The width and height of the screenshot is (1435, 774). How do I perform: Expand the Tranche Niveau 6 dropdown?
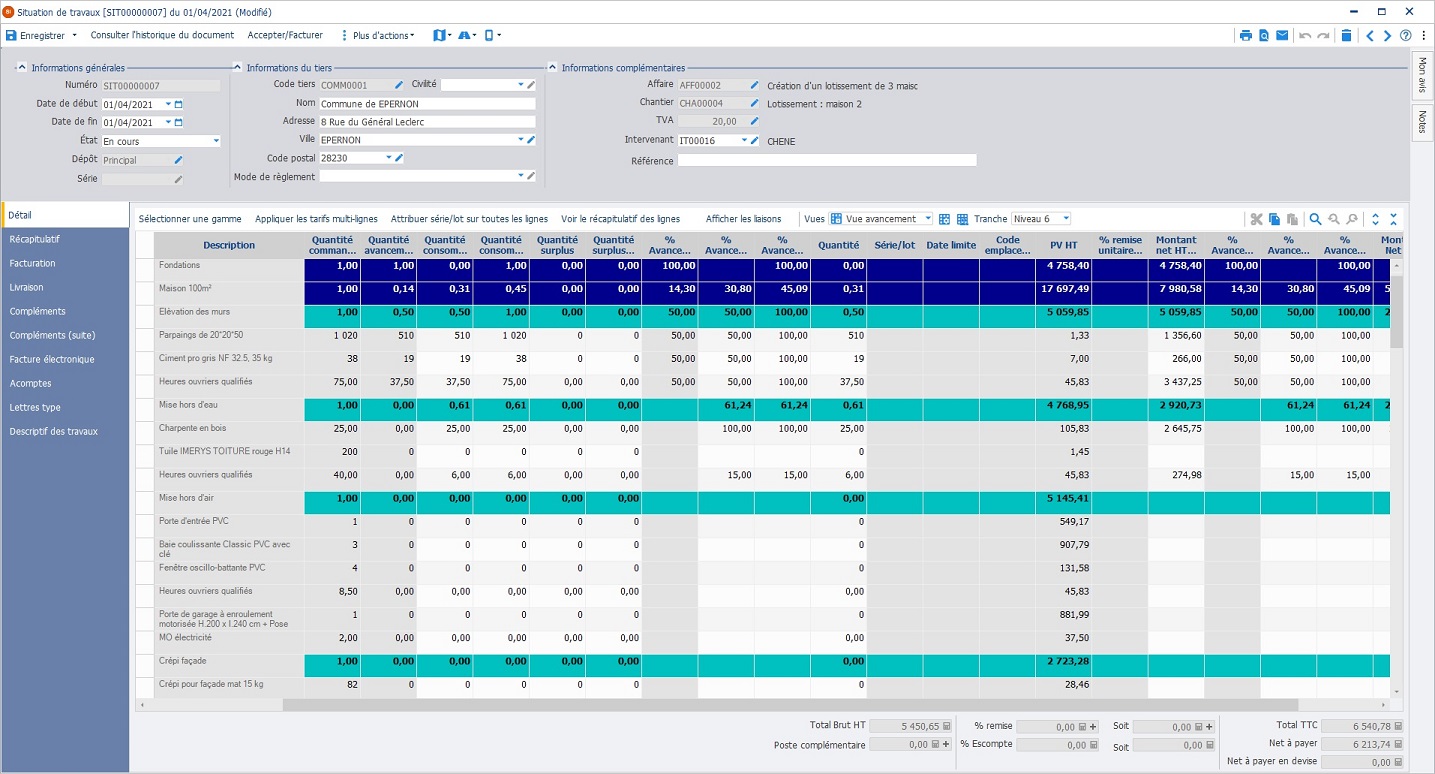point(1066,218)
